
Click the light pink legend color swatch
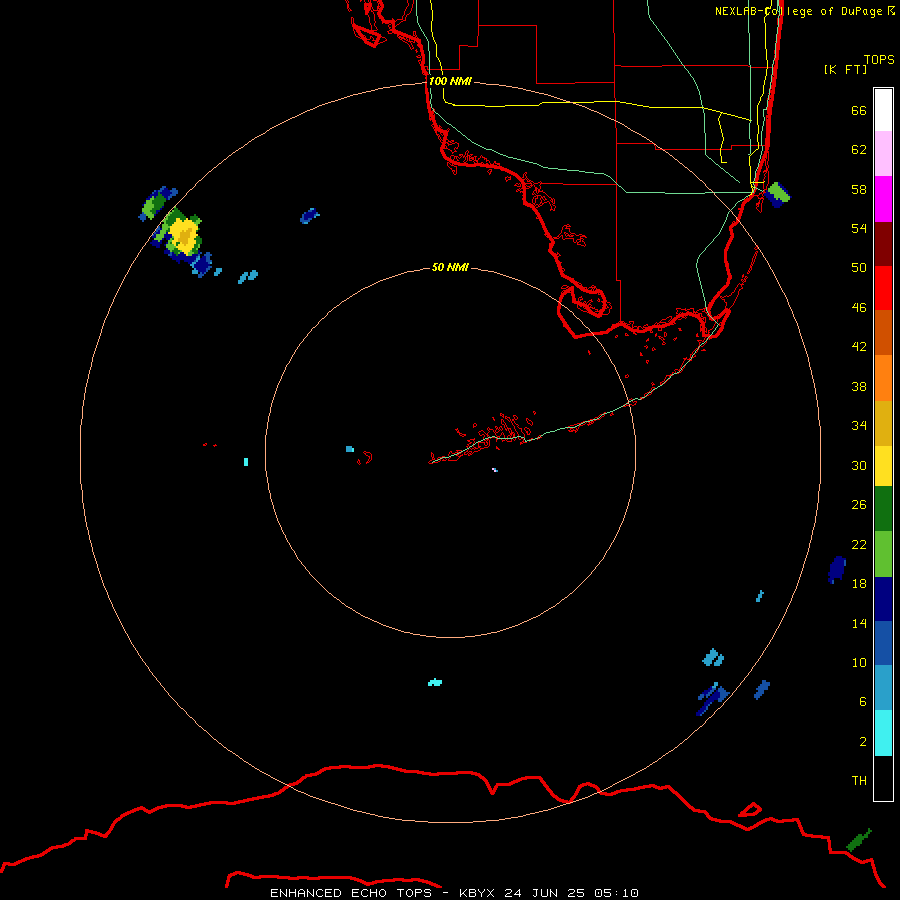tap(883, 153)
